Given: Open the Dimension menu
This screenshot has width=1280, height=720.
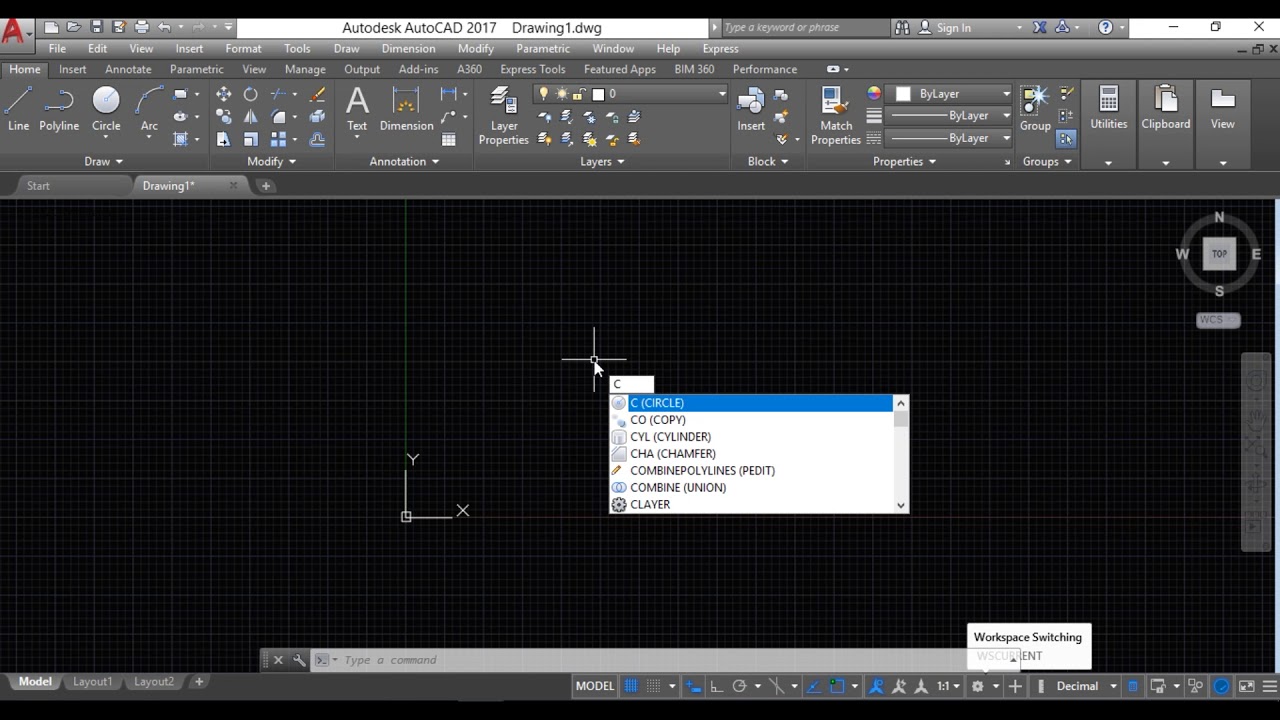Looking at the screenshot, I should [408, 48].
